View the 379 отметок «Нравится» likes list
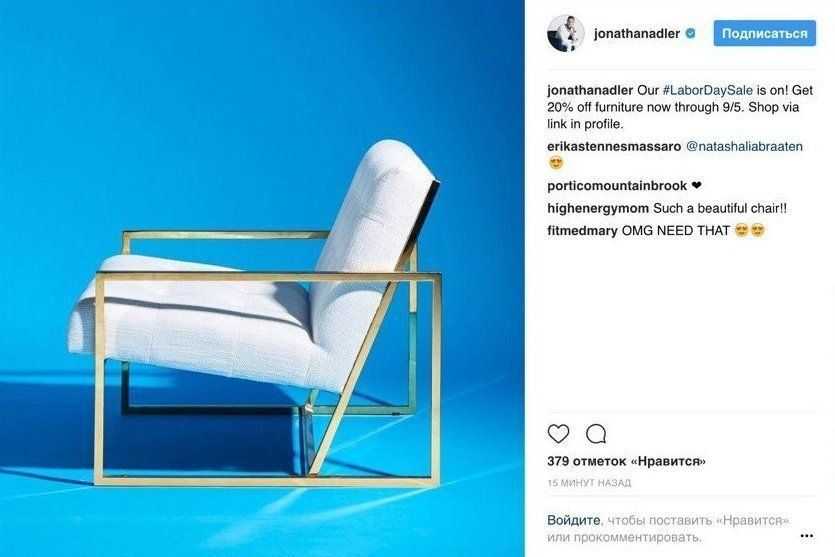This screenshot has width=835, height=557. coord(626,461)
